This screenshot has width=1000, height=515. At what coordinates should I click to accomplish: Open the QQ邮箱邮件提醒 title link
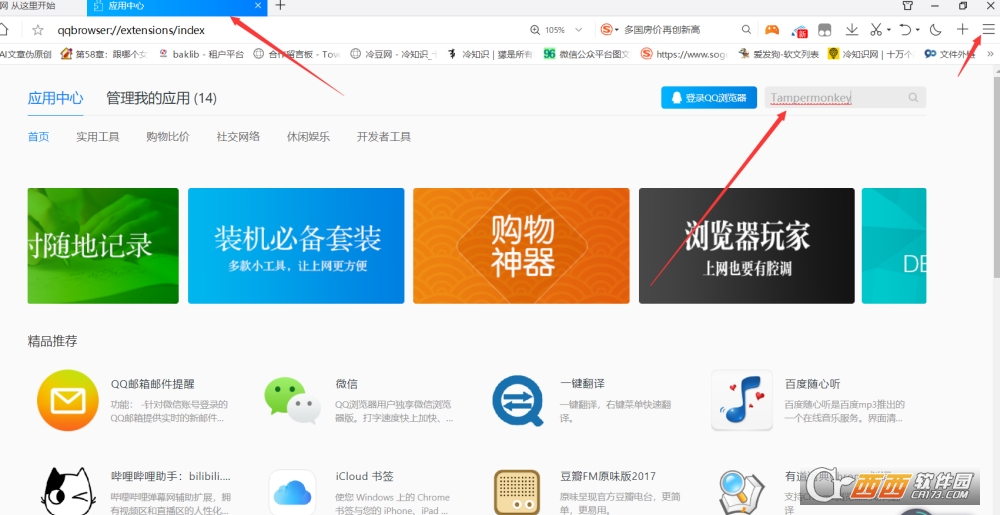(152, 384)
